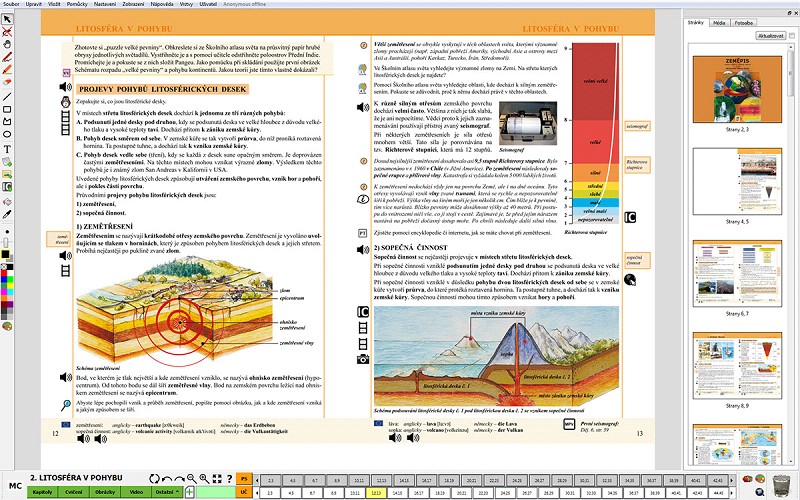800x500 pixels.
Task: Click the undo arrow in bottom toolbar
Action: coord(167,479)
